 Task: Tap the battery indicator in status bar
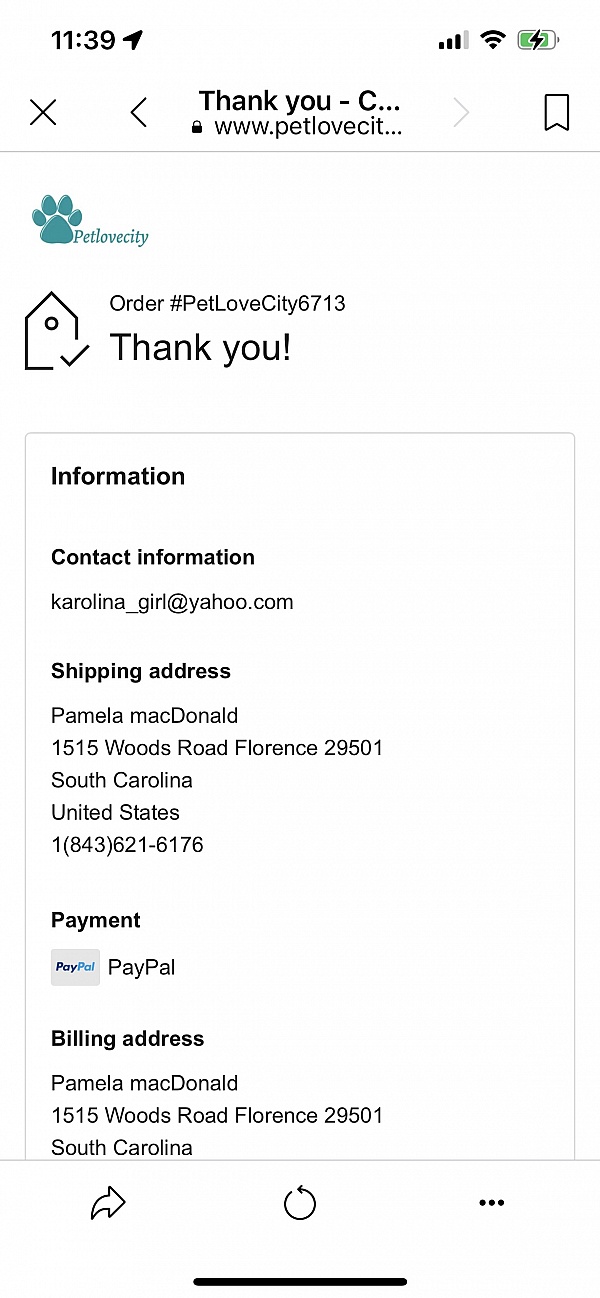tap(538, 40)
